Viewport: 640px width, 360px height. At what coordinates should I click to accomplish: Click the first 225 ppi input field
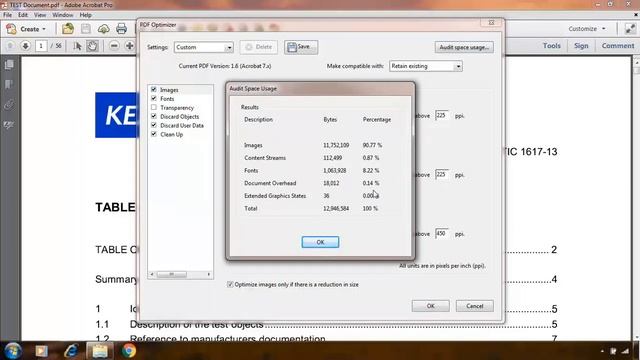[442, 116]
